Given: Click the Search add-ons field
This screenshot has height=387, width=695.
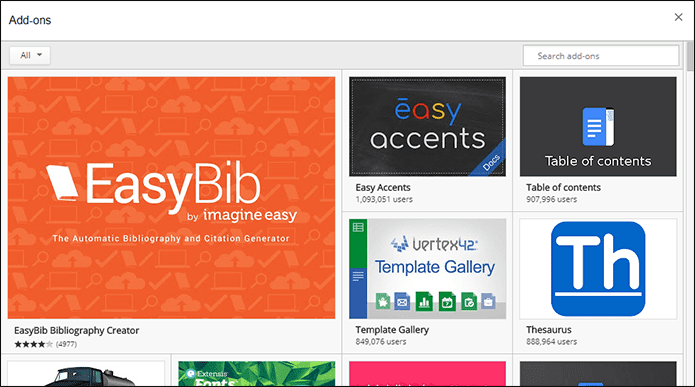Looking at the screenshot, I should coord(601,56).
